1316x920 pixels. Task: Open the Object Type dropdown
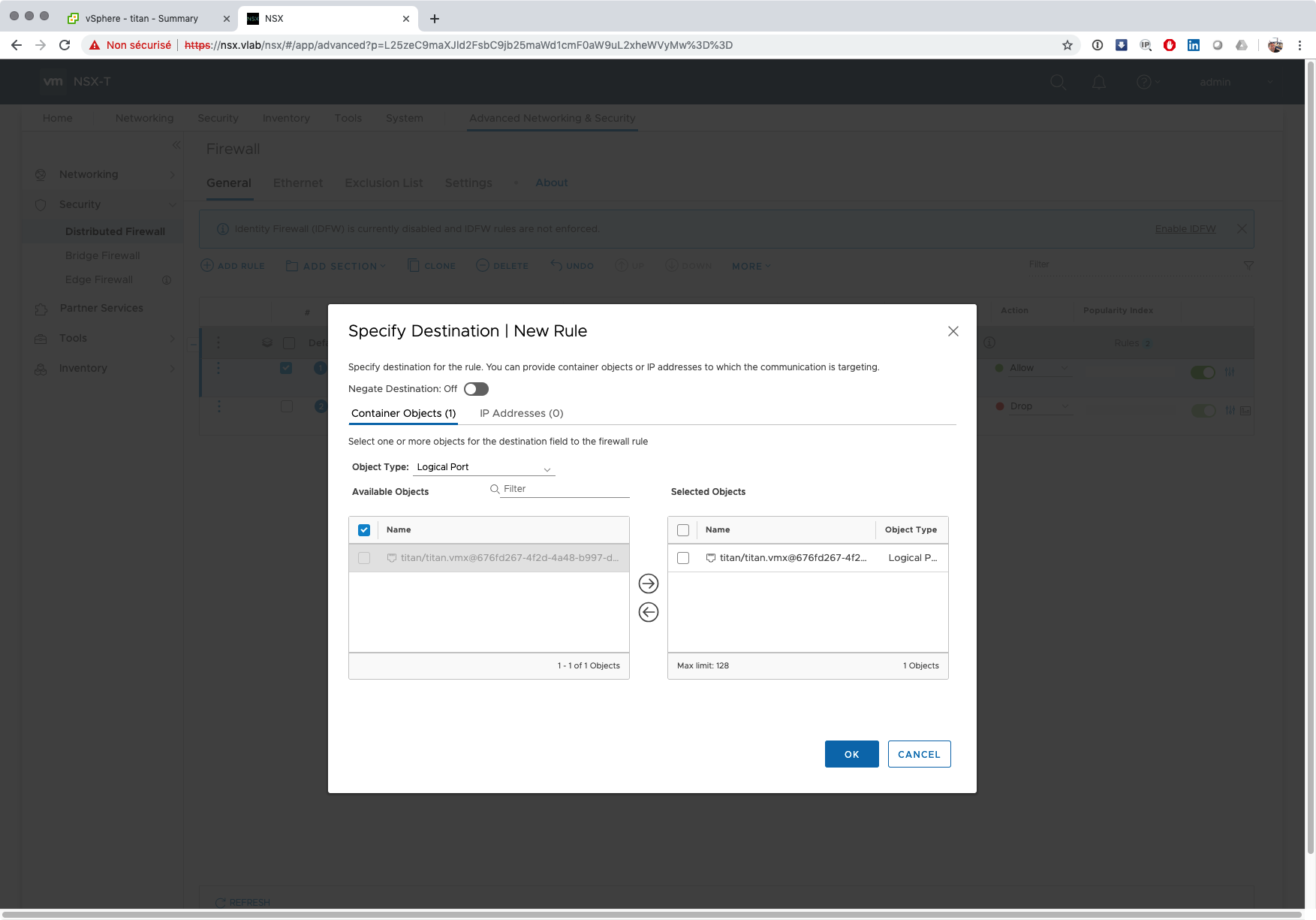click(x=483, y=467)
